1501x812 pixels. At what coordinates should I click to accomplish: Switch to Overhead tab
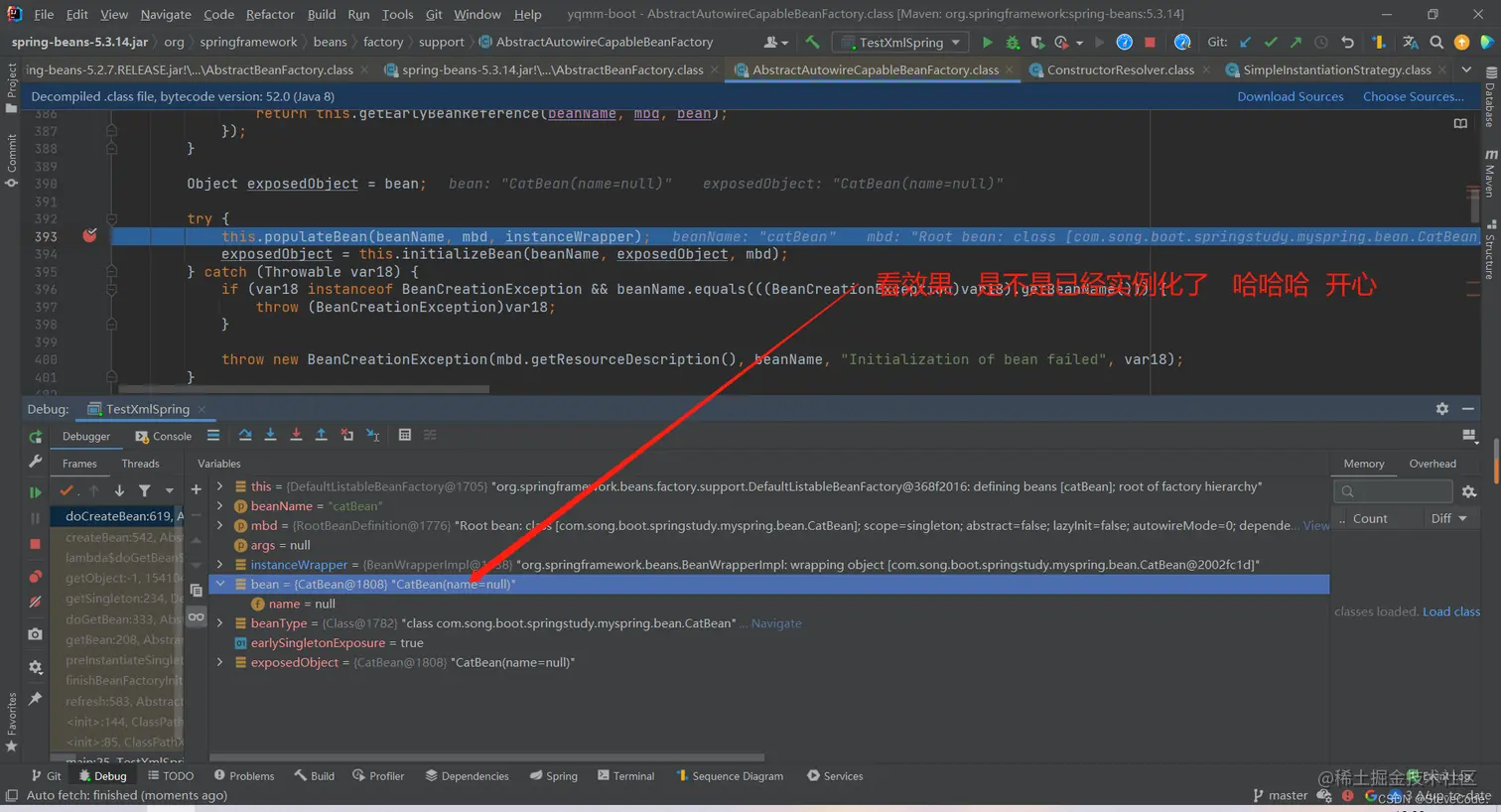[1433, 464]
